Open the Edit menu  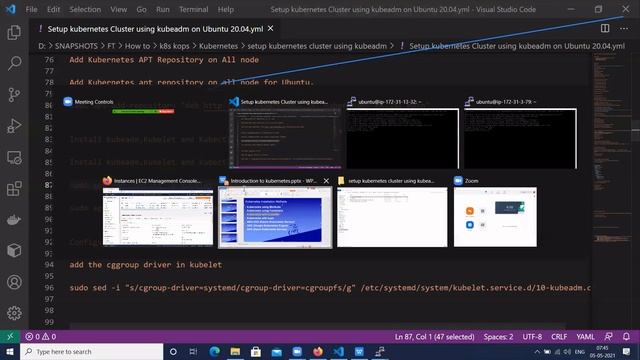pos(53,9)
